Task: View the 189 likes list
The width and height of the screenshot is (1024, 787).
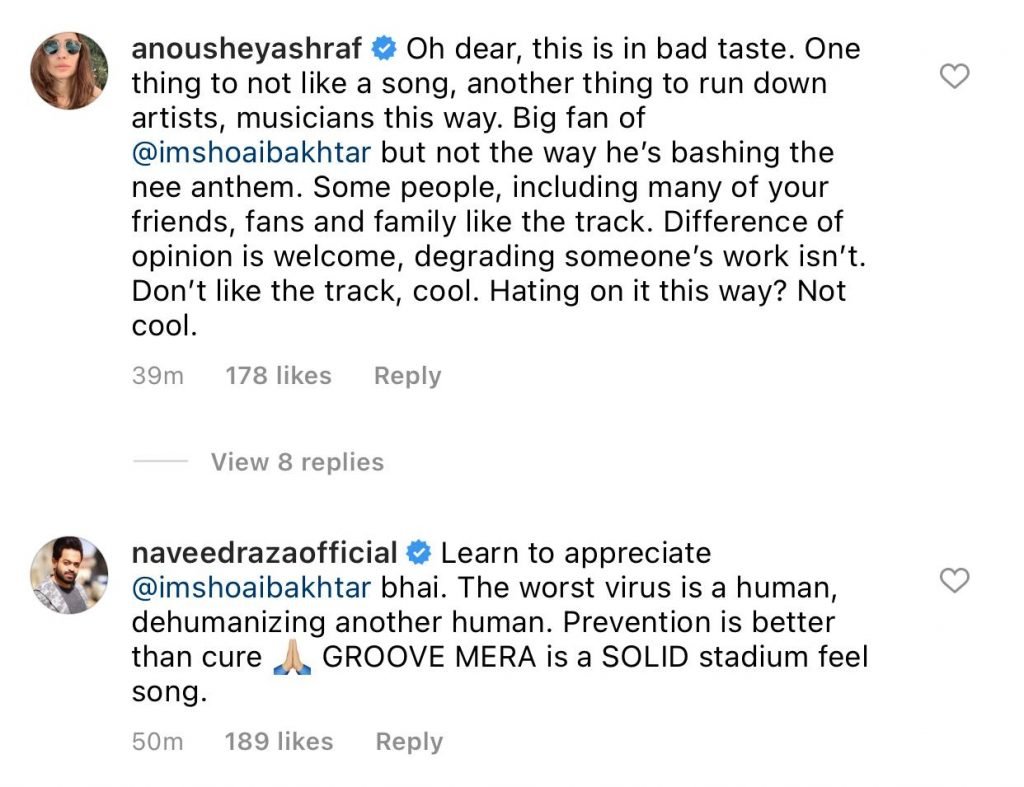Action: [x=278, y=742]
